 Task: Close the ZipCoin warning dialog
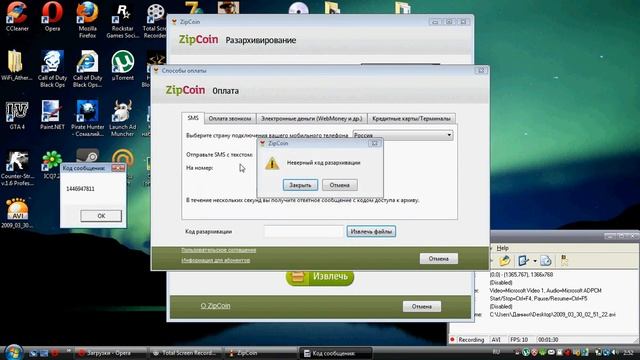click(374, 143)
